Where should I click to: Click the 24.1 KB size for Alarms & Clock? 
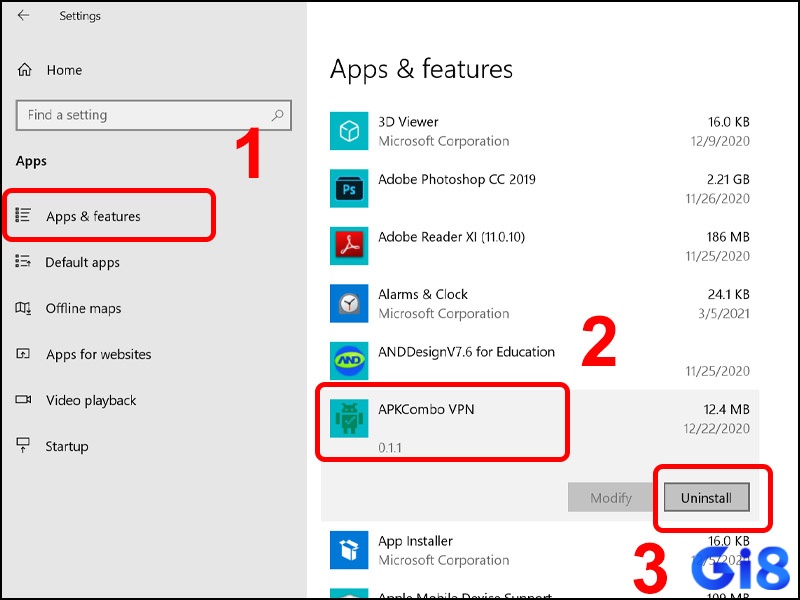[729, 294]
